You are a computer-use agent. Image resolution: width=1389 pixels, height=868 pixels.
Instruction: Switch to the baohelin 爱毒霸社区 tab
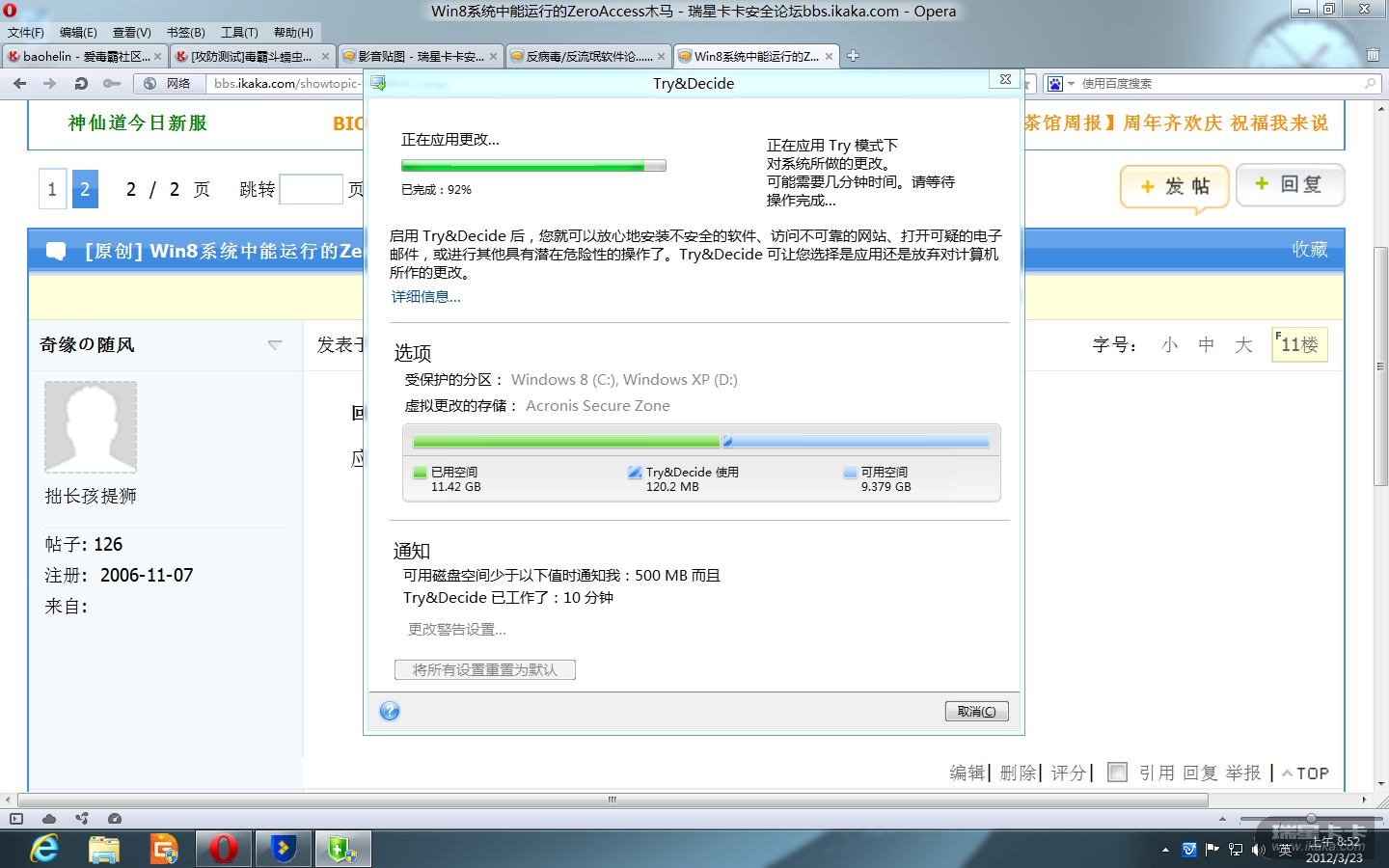tap(85, 56)
